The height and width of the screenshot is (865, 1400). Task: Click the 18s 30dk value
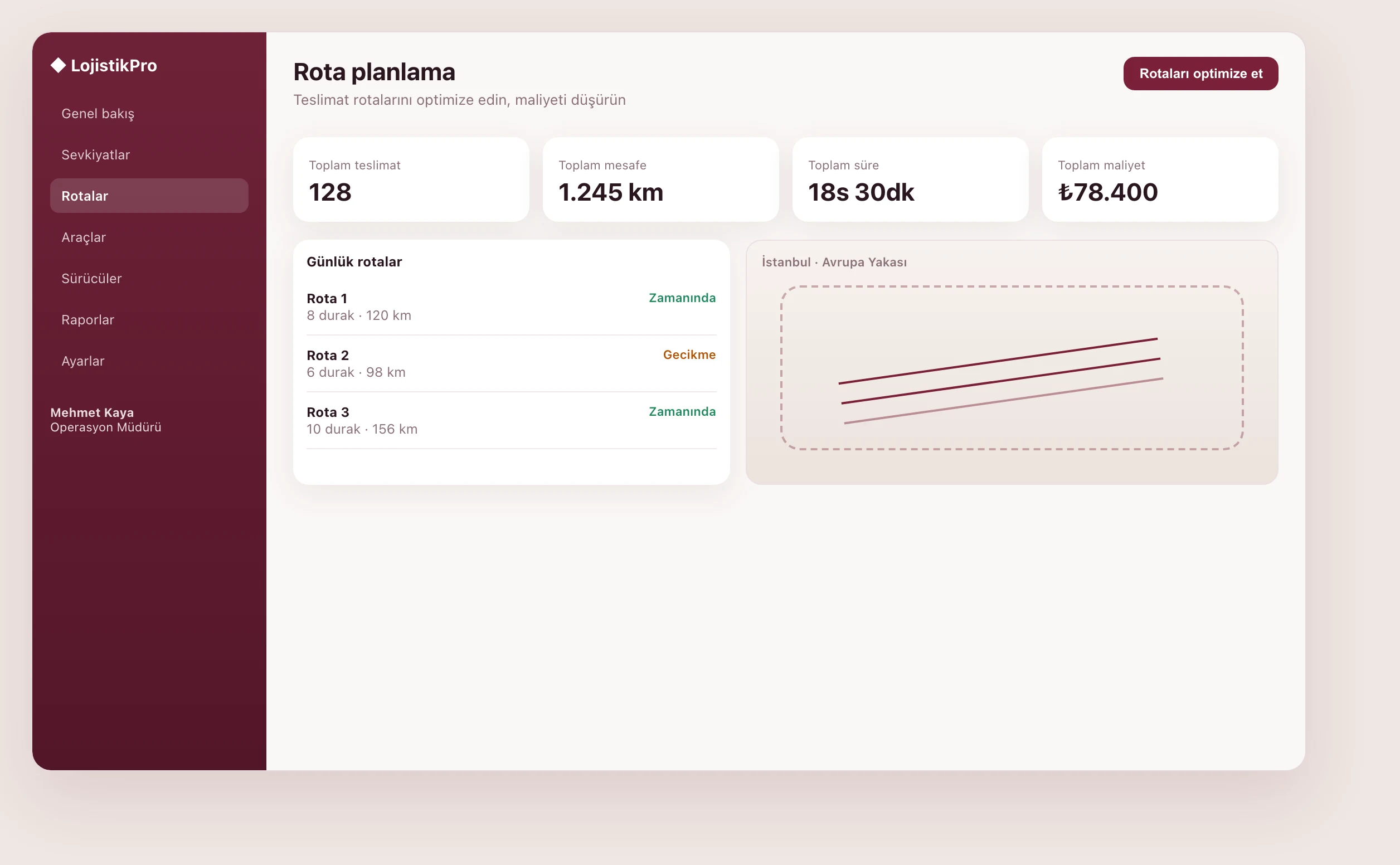tap(861, 192)
